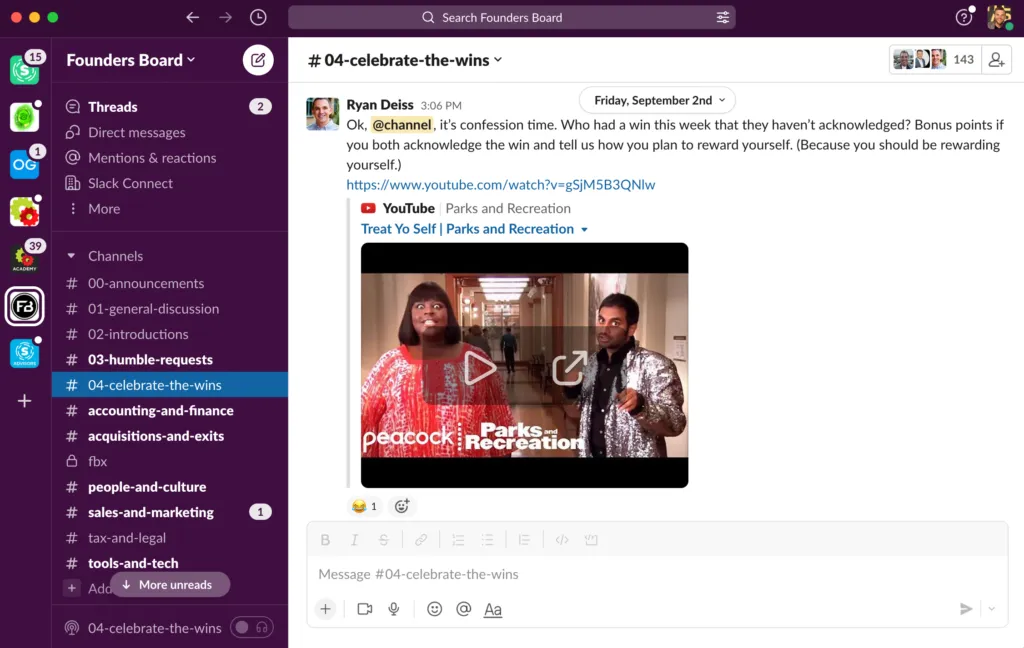Insert a bulleted list
Viewport: 1024px width, 648px height.
click(x=487, y=540)
